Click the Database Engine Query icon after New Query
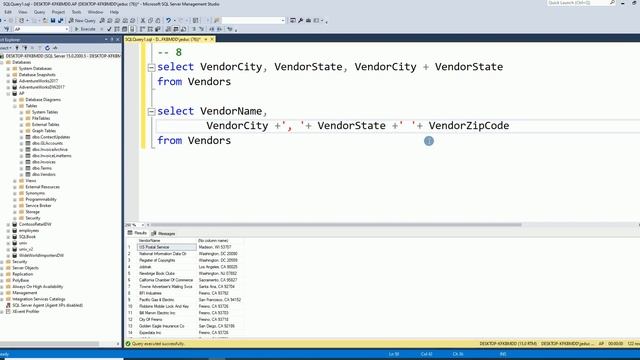Image resolution: width=640 pixels, height=360 pixels. click(x=102, y=20)
